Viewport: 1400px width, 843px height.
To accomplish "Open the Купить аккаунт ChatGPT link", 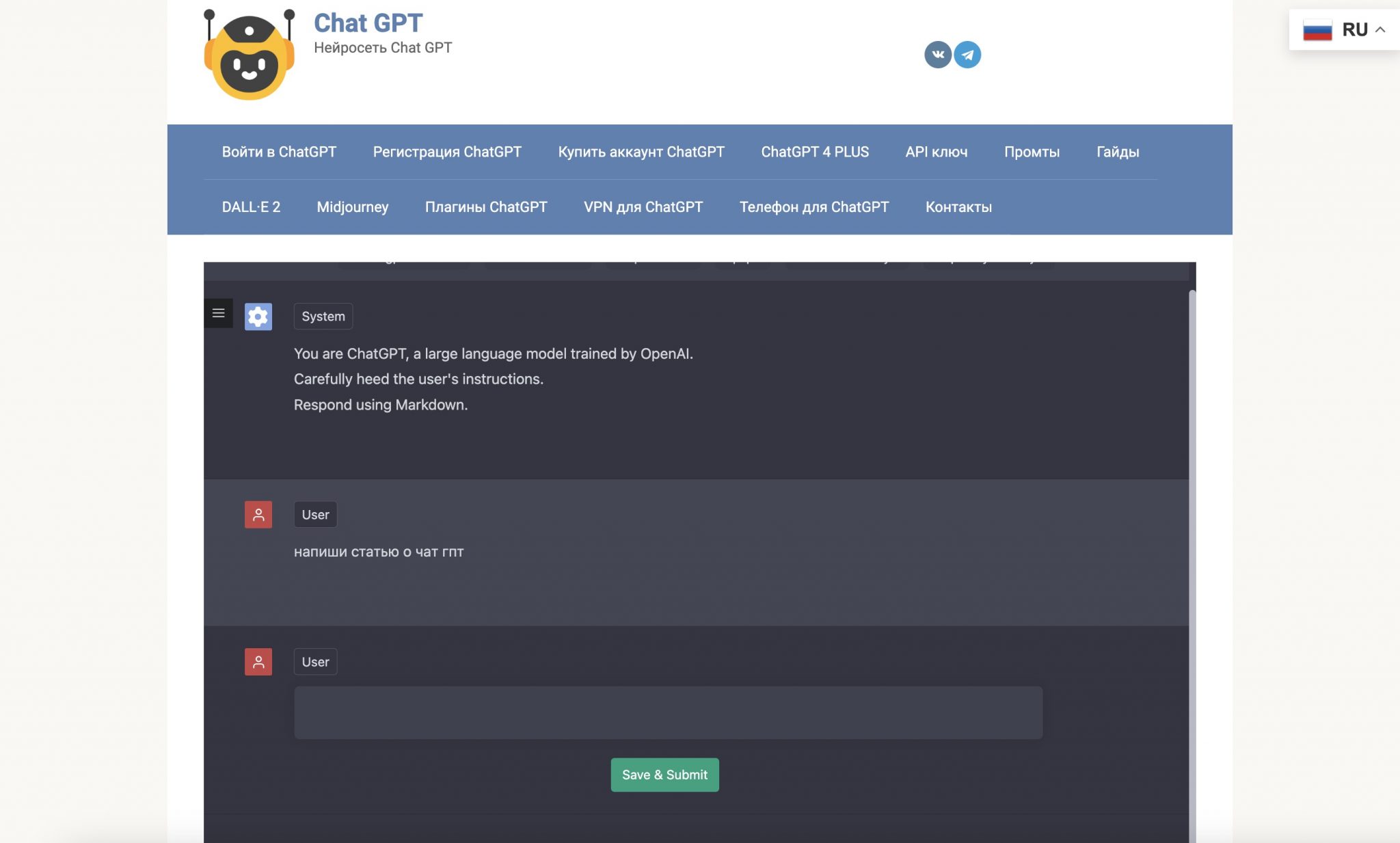I will point(641,152).
